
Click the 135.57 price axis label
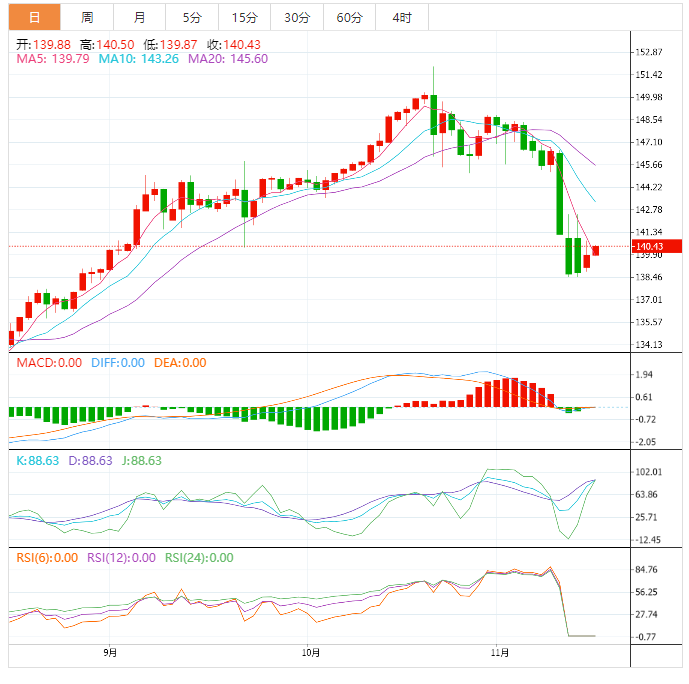click(649, 322)
